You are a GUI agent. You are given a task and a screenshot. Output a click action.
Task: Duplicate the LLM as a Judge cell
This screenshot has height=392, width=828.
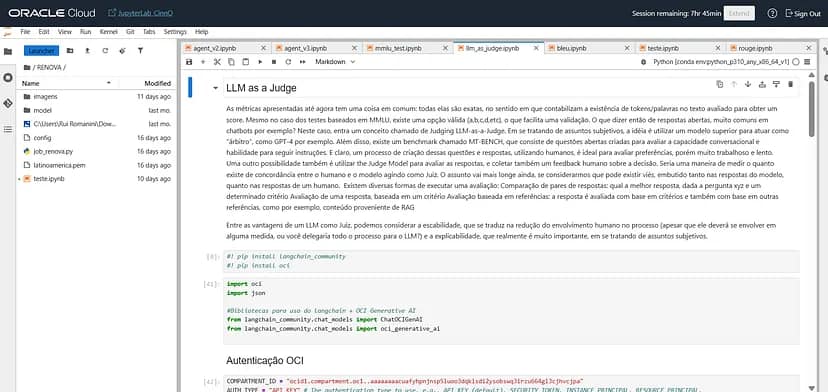point(719,84)
